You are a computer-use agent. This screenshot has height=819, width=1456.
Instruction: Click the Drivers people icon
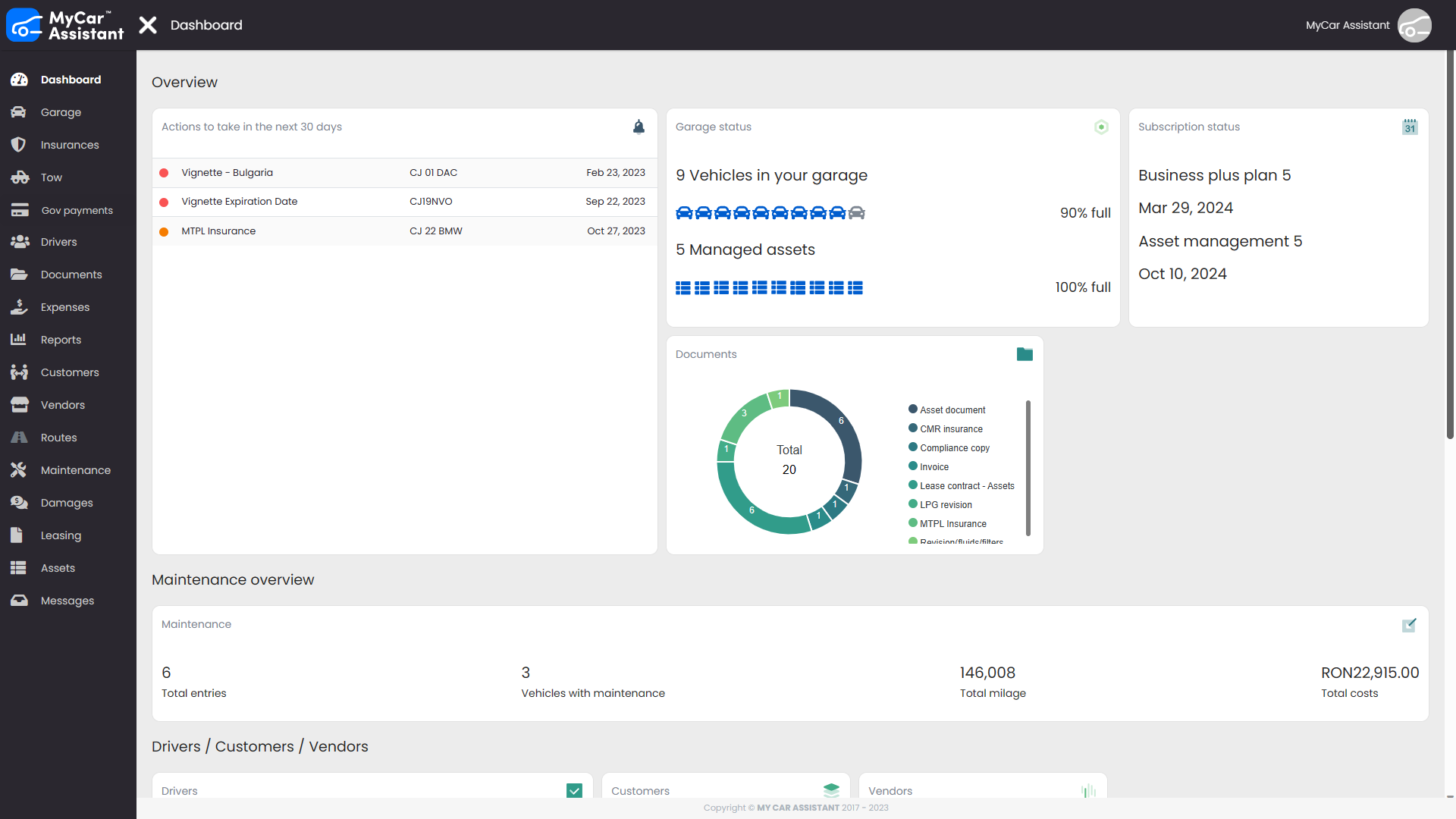(19, 242)
